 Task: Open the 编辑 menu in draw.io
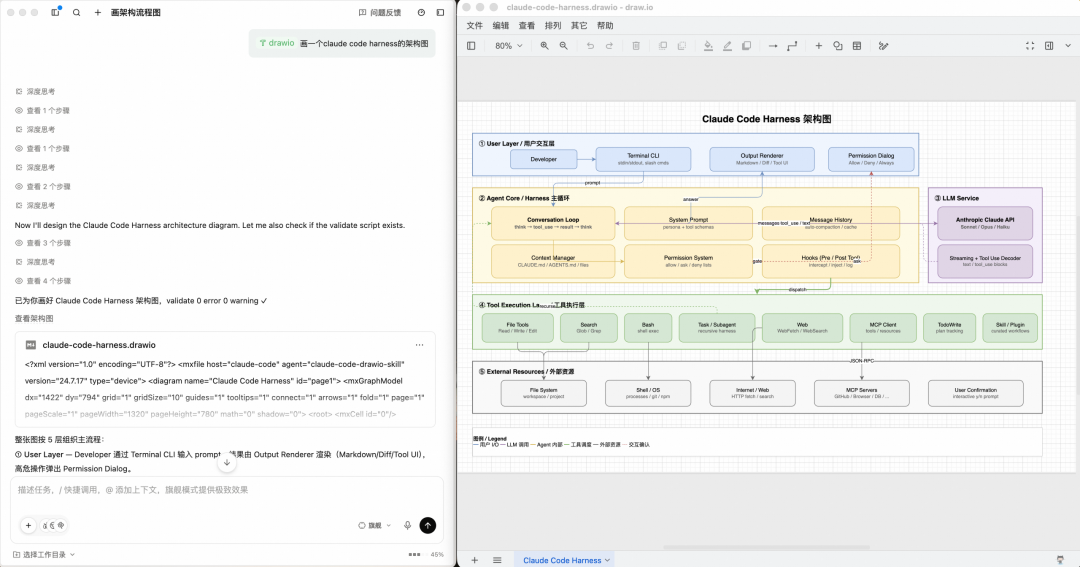pos(501,25)
